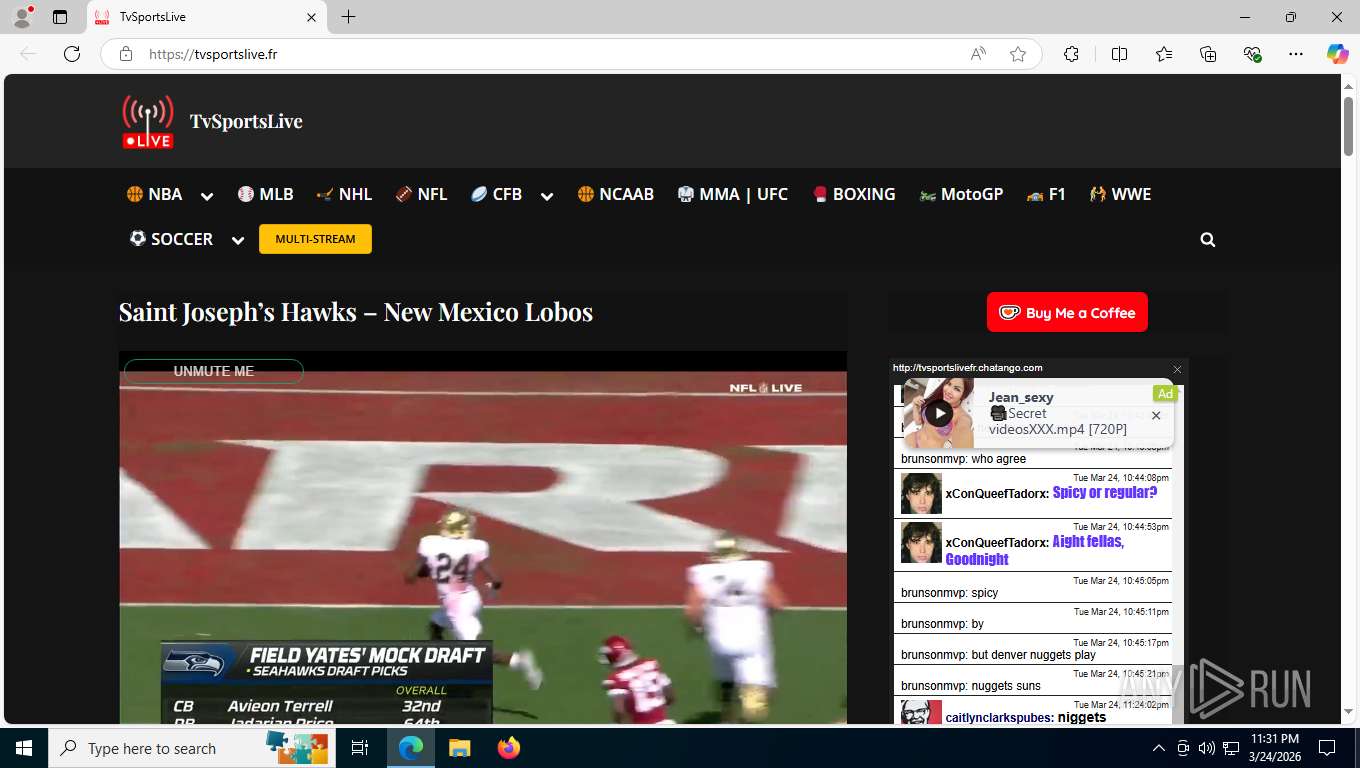Open browser Extensions puzzle icon
1360x768 pixels.
pos(1071,54)
